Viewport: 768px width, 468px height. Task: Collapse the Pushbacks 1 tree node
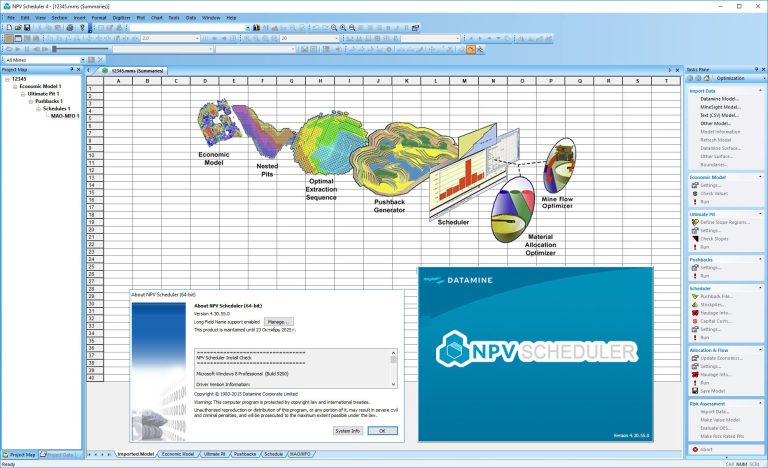[31, 101]
